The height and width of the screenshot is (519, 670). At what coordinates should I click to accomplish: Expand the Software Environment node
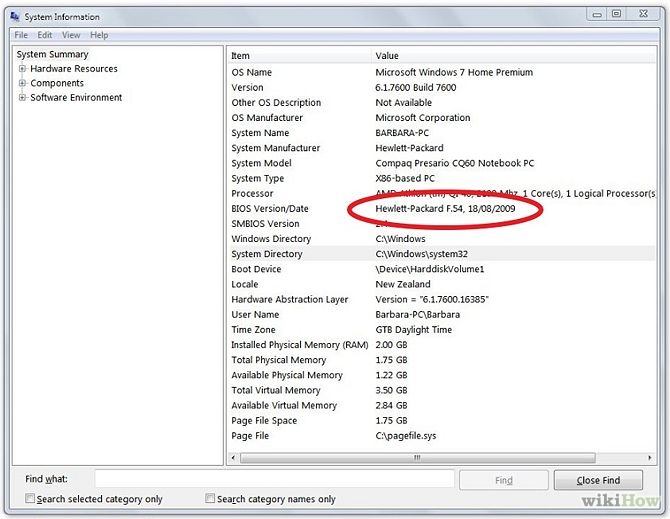[22, 97]
